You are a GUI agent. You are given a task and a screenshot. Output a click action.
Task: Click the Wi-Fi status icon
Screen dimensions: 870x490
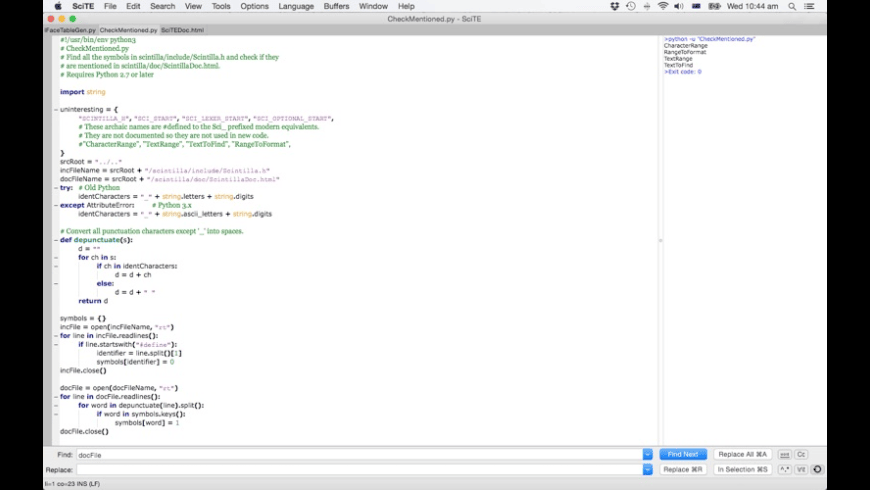click(662, 6)
